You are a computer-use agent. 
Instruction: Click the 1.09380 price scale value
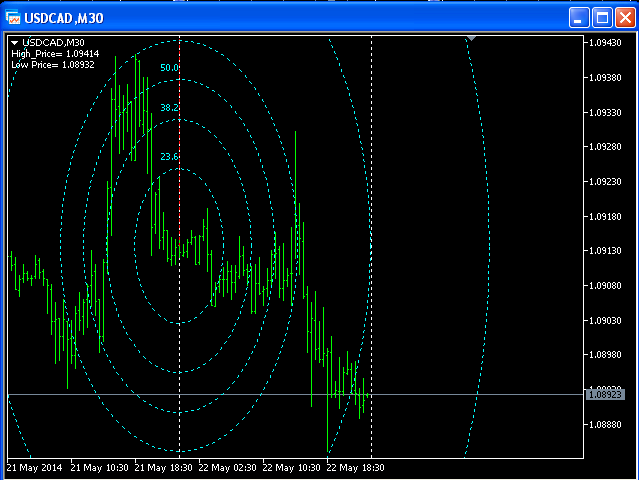pos(605,78)
